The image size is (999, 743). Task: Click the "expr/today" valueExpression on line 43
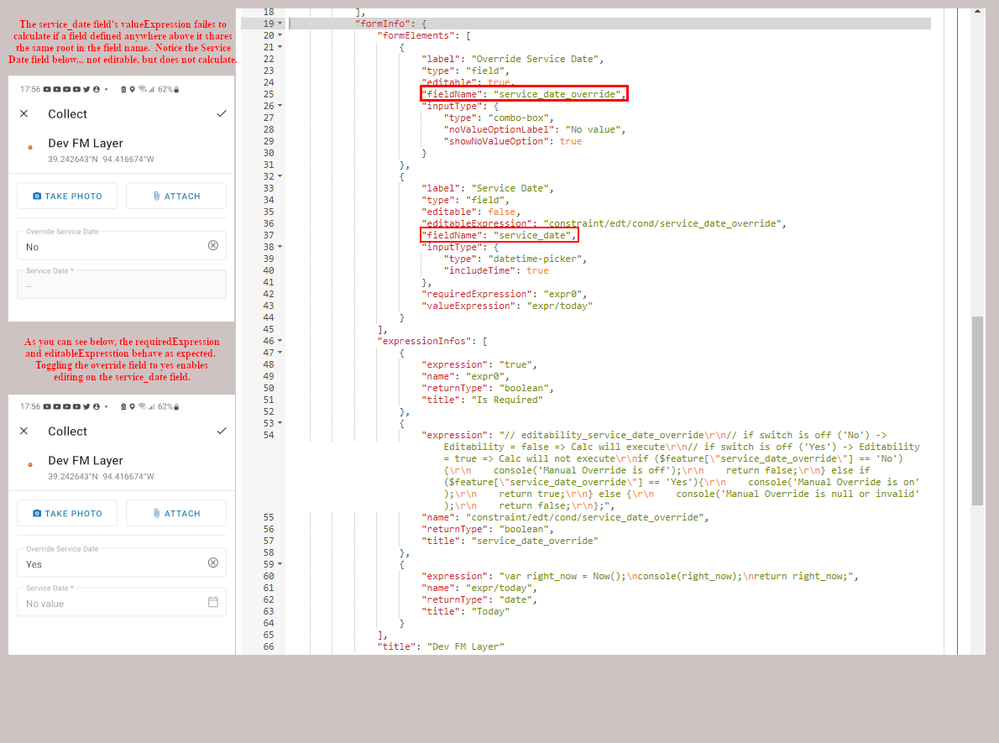(559, 306)
